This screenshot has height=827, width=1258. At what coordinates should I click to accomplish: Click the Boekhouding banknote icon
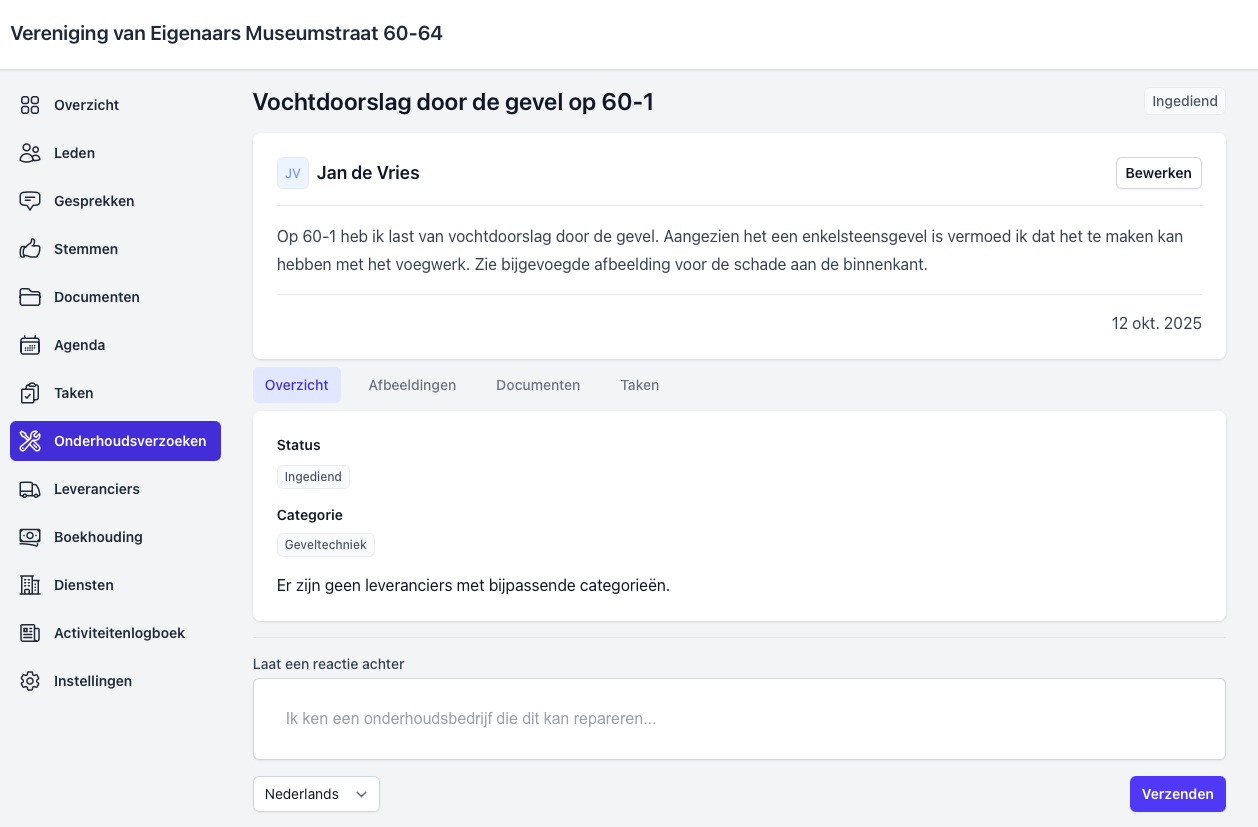pyautogui.click(x=30, y=537)
